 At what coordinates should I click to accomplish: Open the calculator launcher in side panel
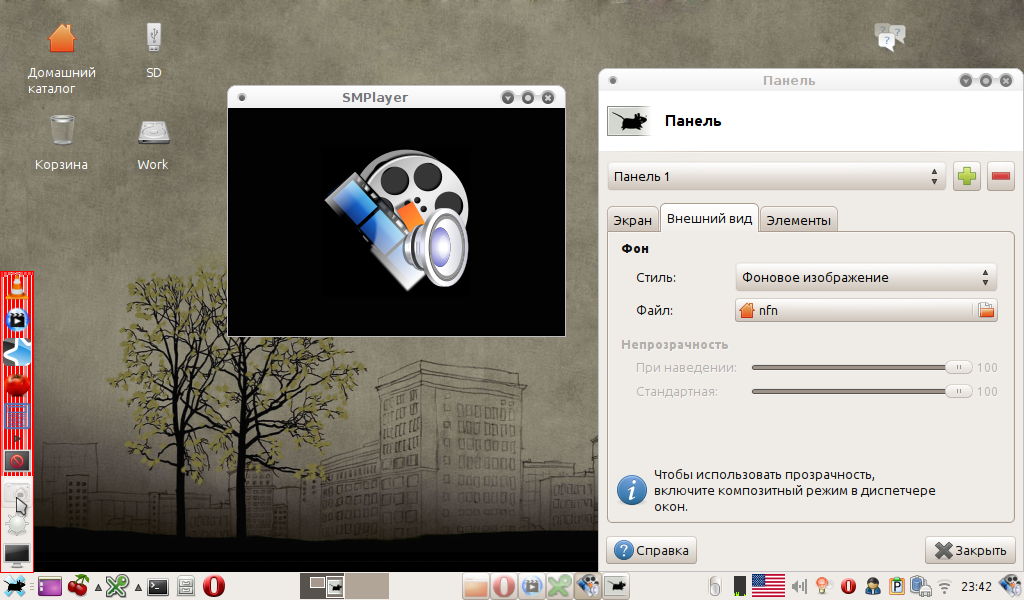(x=17, y=417)
